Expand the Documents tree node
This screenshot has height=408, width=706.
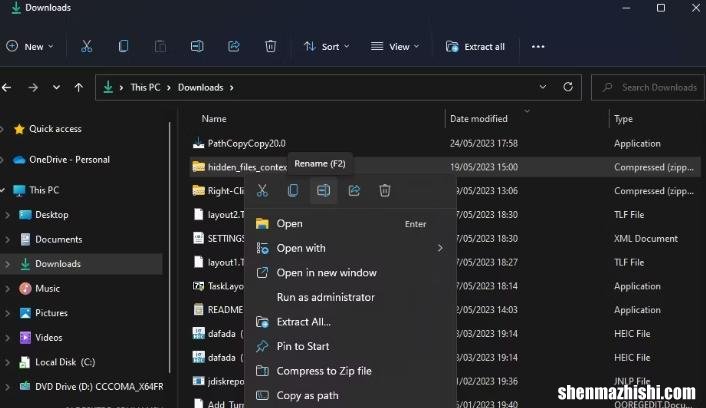pyautogui.click(x=7, y=240)
